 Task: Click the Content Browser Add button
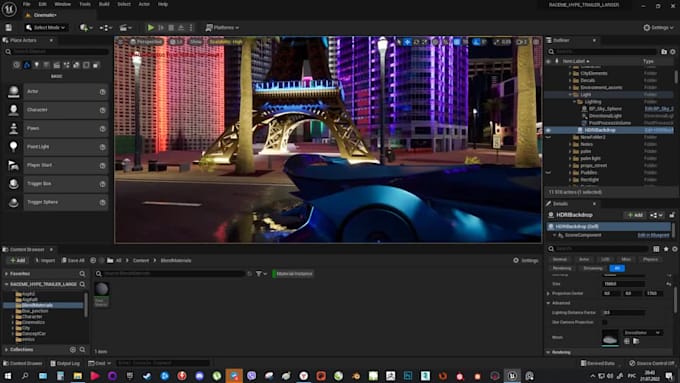point(17,260)
